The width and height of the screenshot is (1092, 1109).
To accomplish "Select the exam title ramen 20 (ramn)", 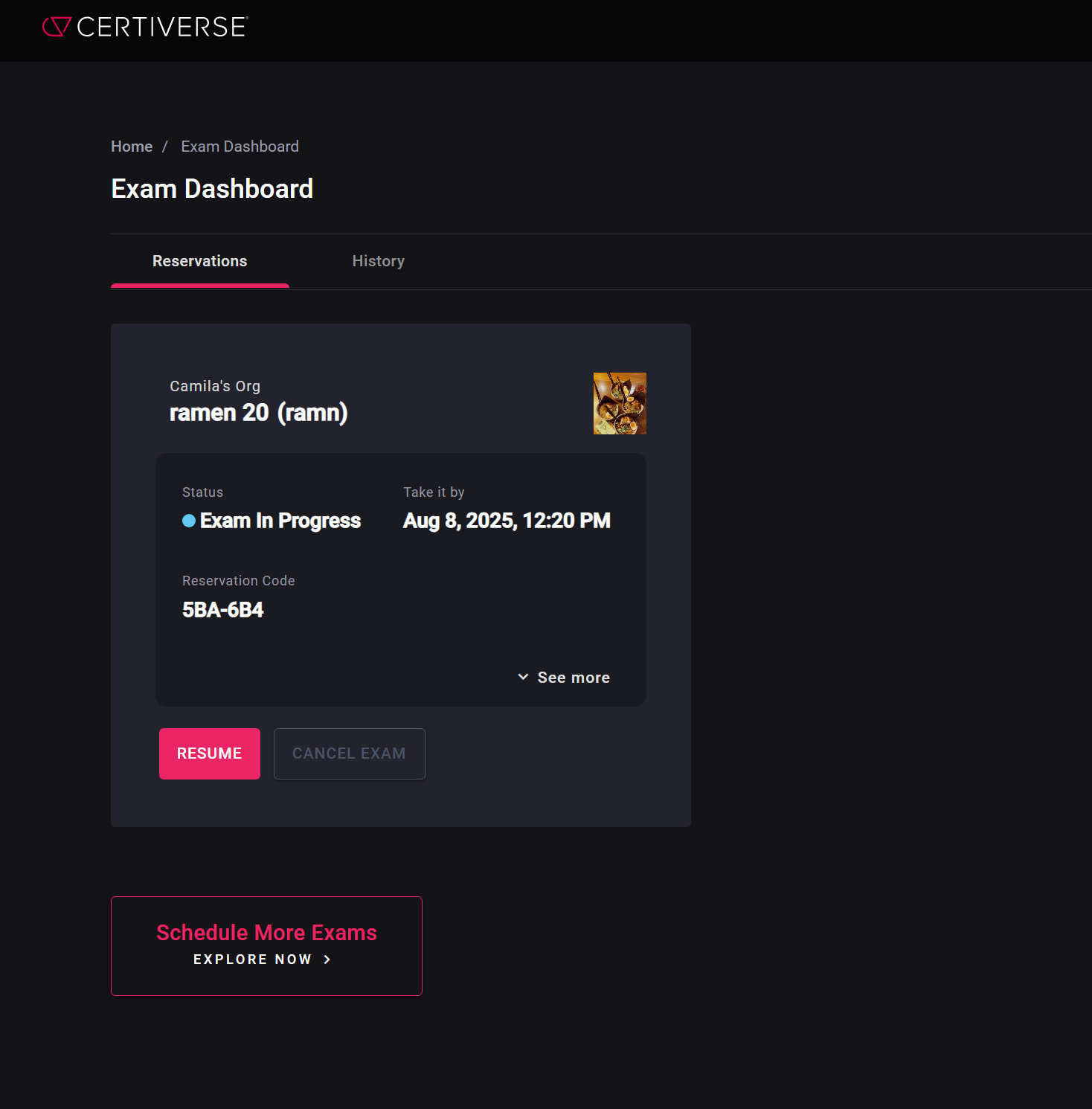I will pos(259,412).
